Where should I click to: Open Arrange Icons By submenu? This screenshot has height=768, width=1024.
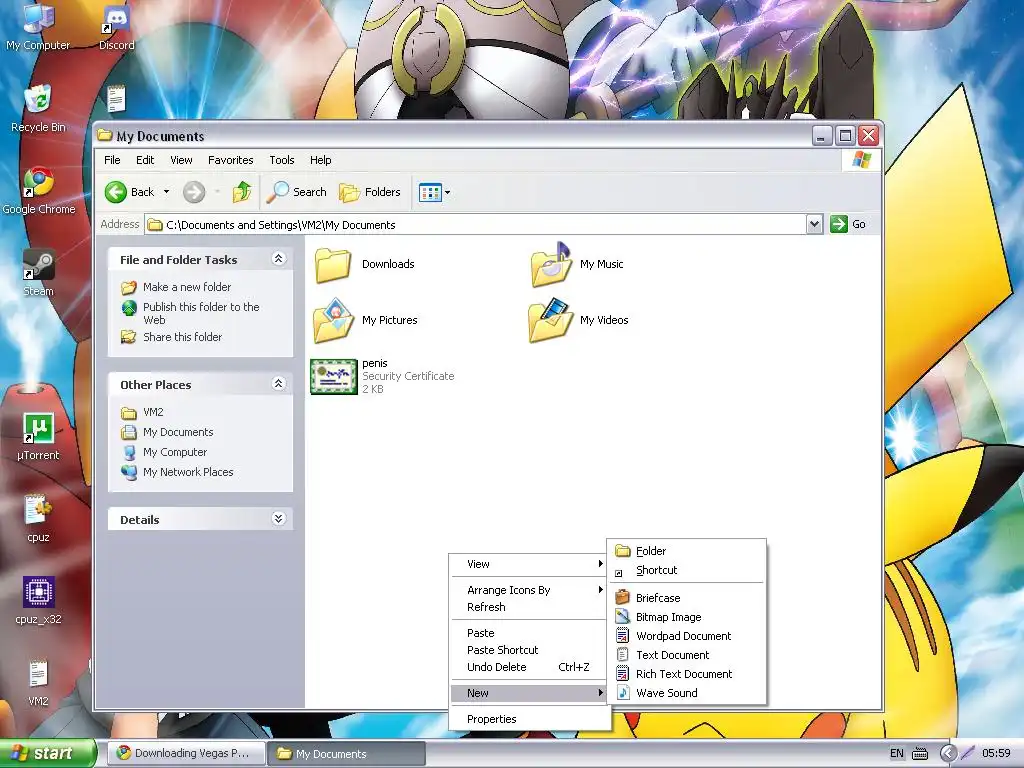tap(528, 590)
